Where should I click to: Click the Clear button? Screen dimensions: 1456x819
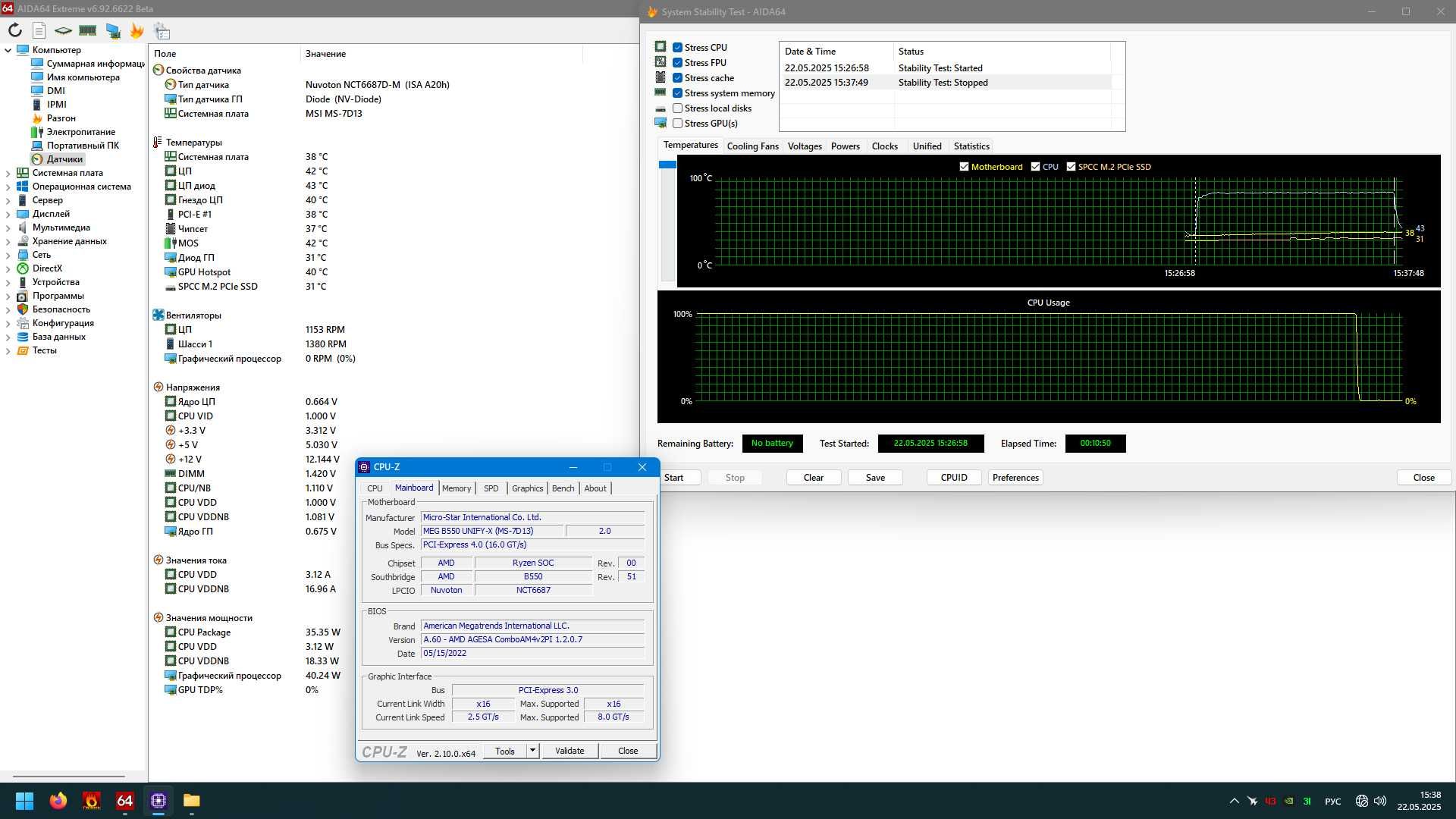pyautogui.click(x=814, y=478)
